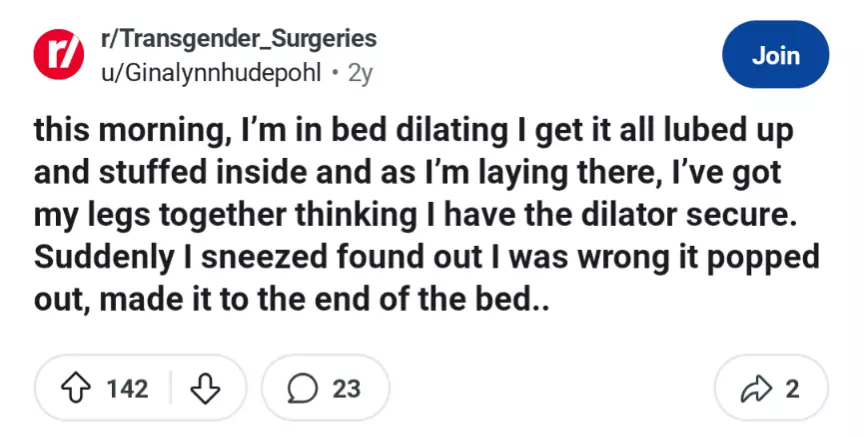Upvote the post with the up arrow
The image size is (863, 437).
pyautogui.click(x=75, y=388)
